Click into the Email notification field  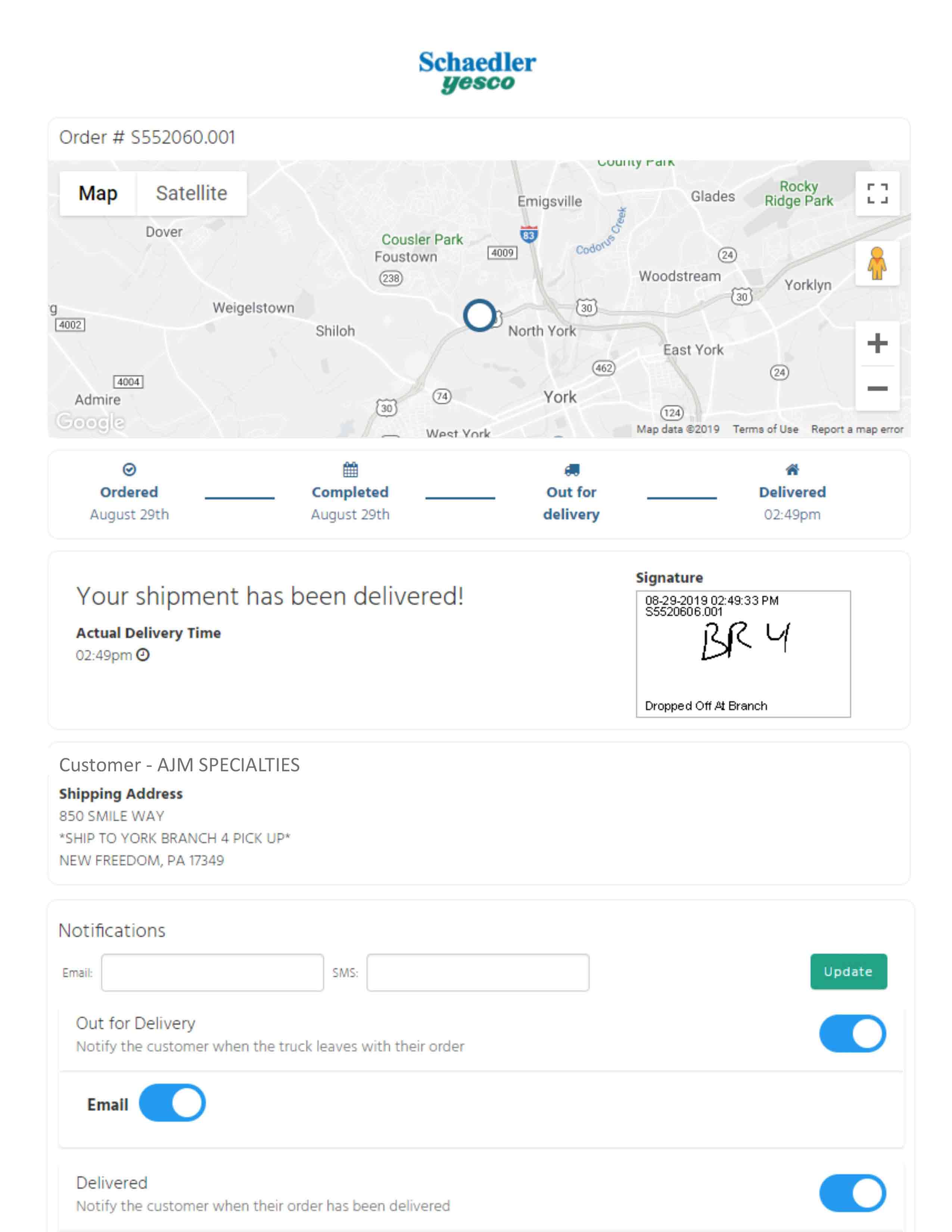[212, 973]
